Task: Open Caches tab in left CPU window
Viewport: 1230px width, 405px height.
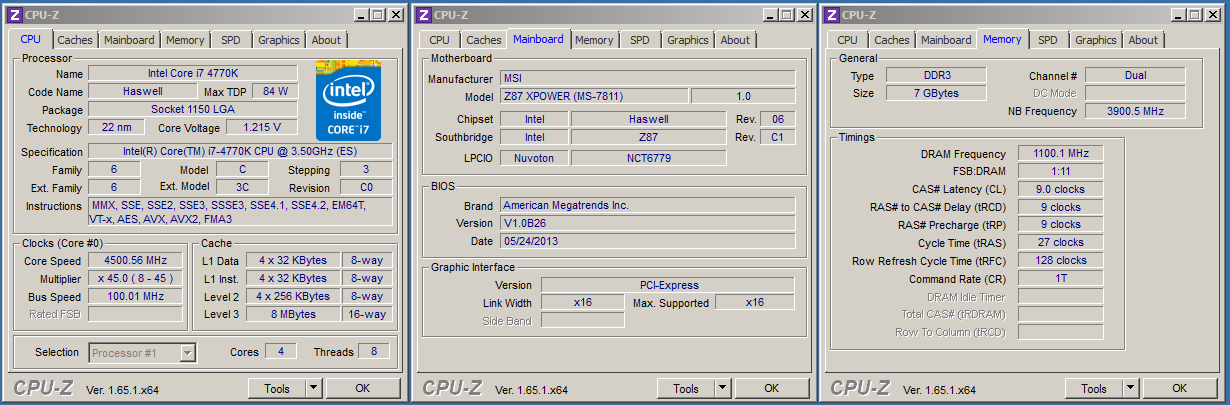Action: (75, 40)
